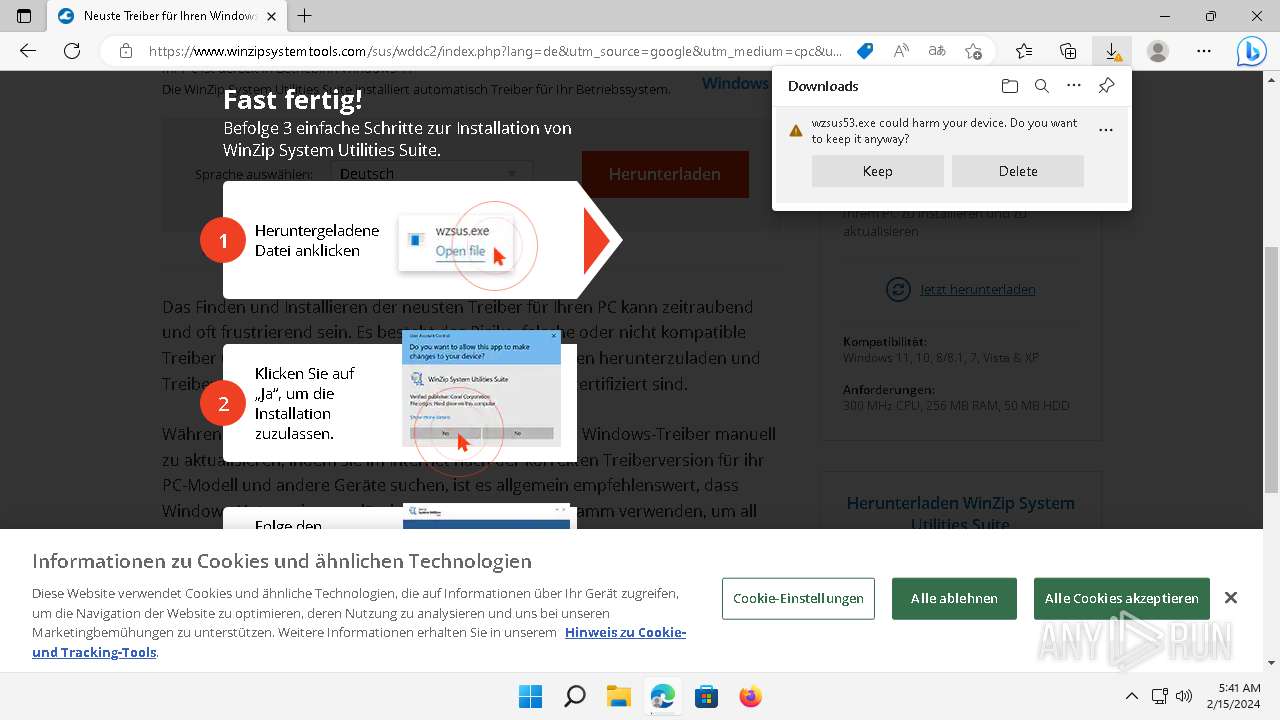Launch Firefox from taskbar
This screenshot has height=720, width=1280.
click(x=750, y=696)
